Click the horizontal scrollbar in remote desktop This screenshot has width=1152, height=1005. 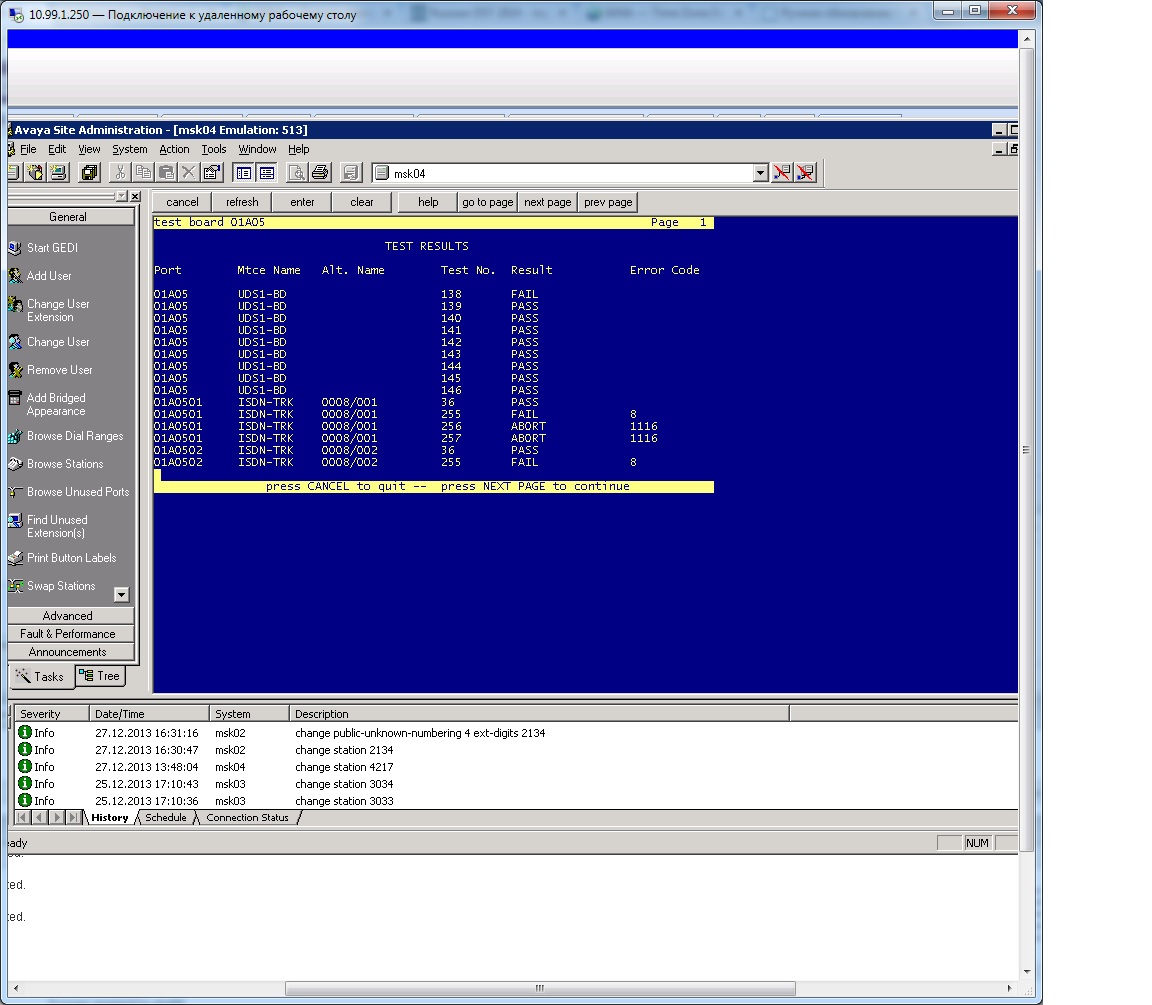tap(540, 988)
